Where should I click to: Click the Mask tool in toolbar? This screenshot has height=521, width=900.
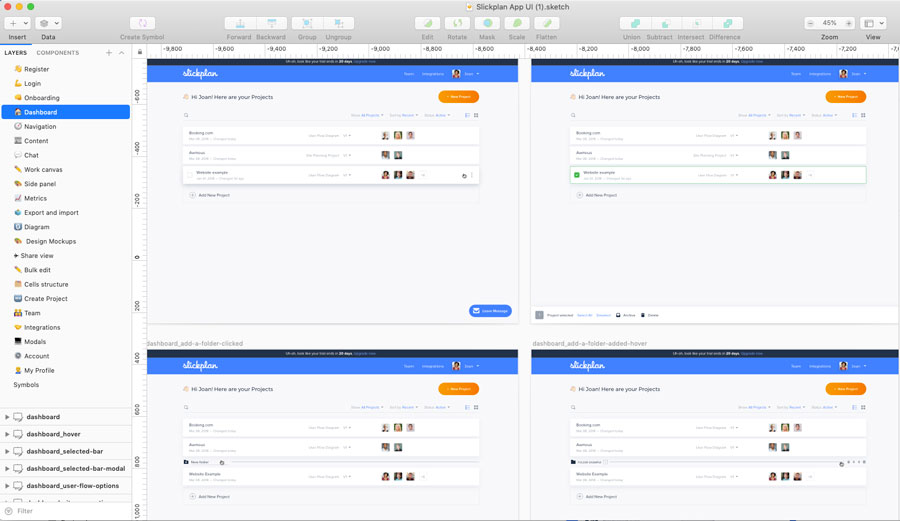tap(487, 23)
